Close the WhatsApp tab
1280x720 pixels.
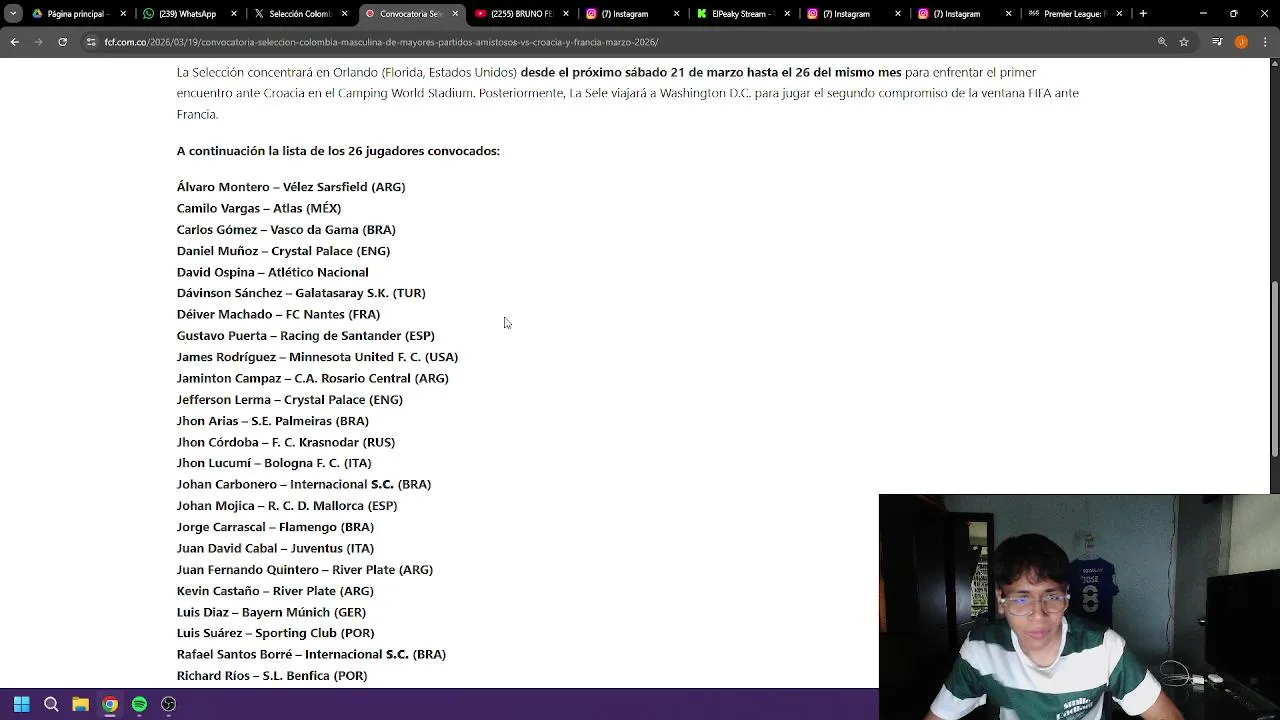pos(234,14)
